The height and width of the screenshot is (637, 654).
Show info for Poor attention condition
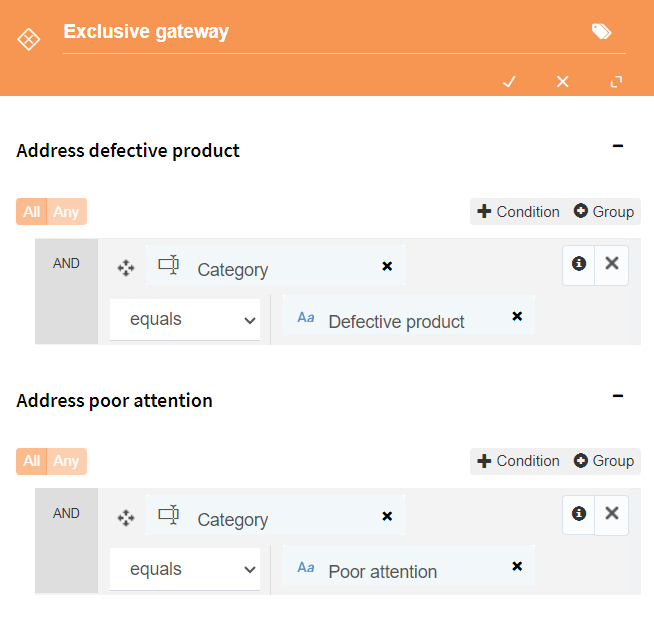click(579, 514)
